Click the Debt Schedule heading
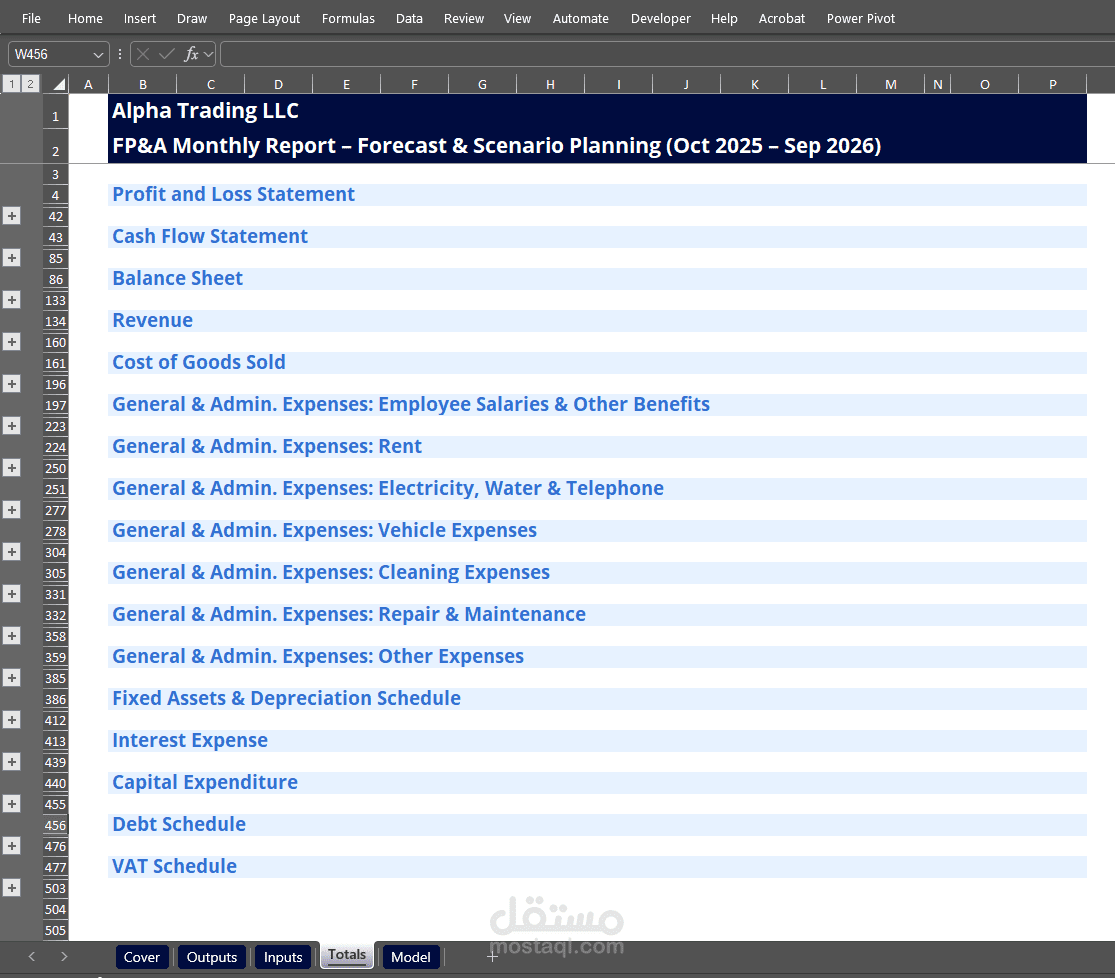The image size is (1115, 978). 179,824
